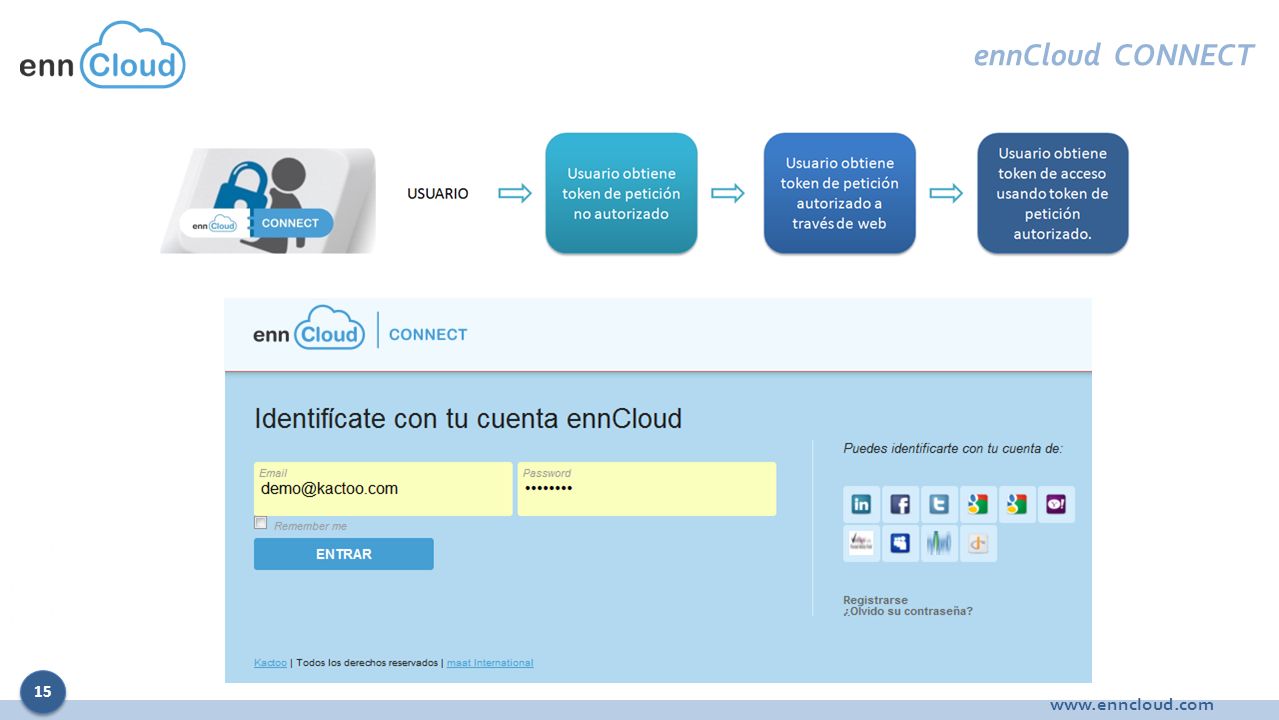Open the Kactoo footer link
Viewport: 1279px width, 720px height.
pyautogui.click(x=270, y=663)
